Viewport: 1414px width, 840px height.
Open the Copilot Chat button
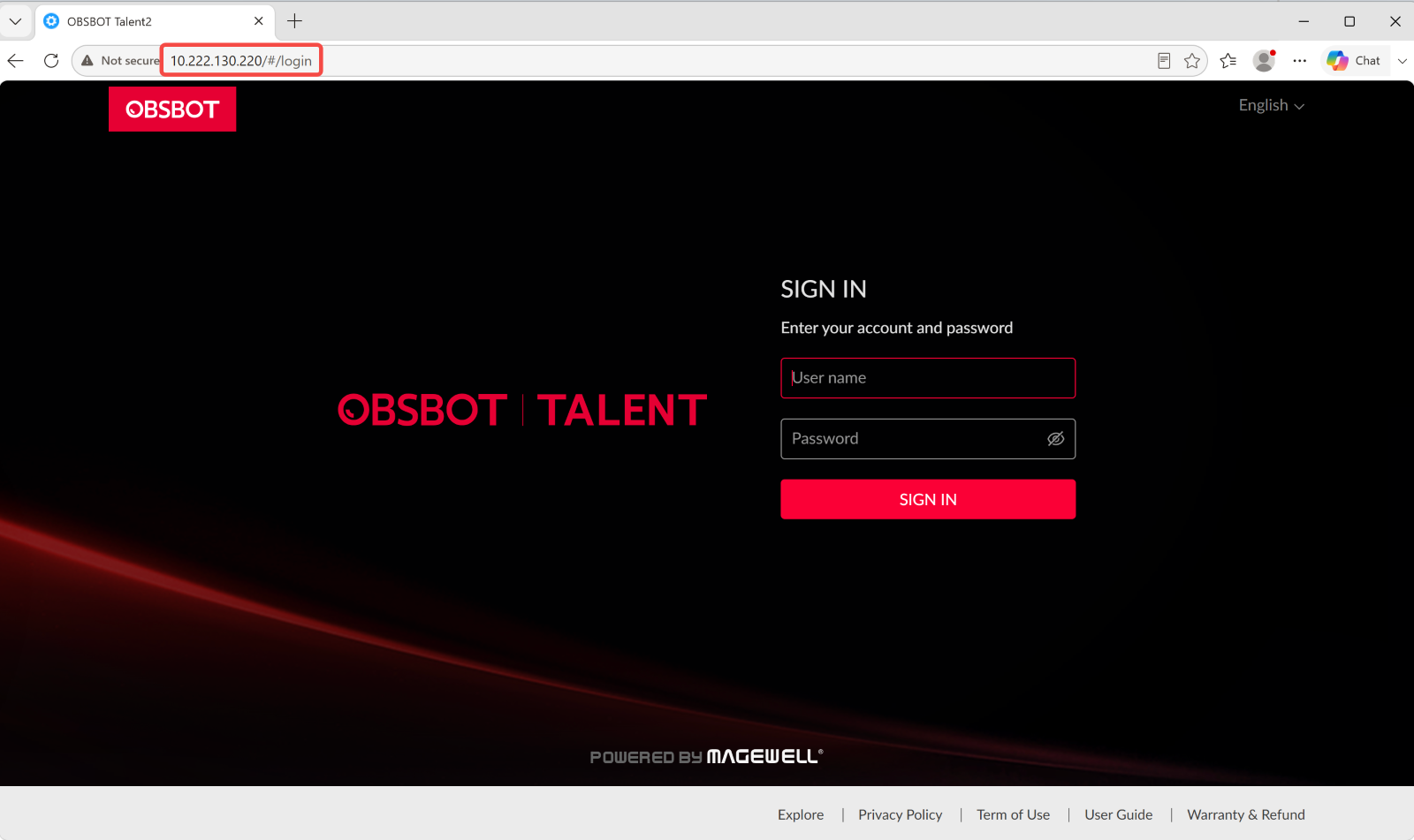(x=1354, y=61)
